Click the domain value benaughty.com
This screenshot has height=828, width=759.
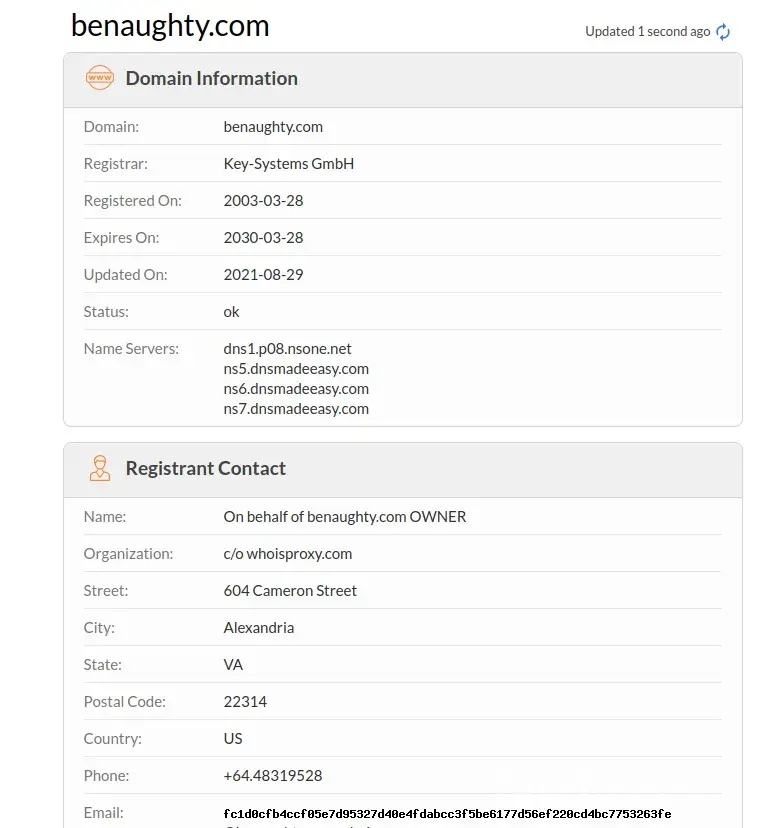(x=273, y=127)
